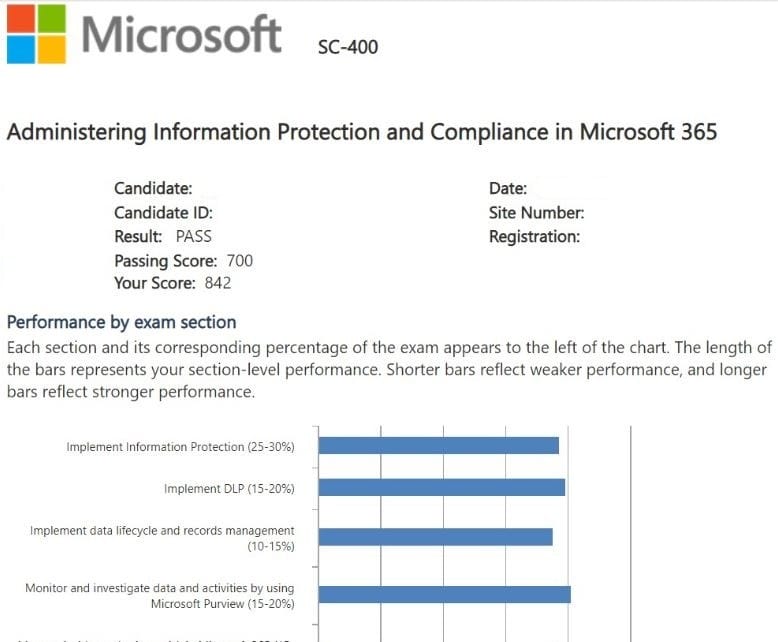This screenshot has width=778, height=642.
Task: Click the Administering Information Protection exam title
Action: (362, 131)
